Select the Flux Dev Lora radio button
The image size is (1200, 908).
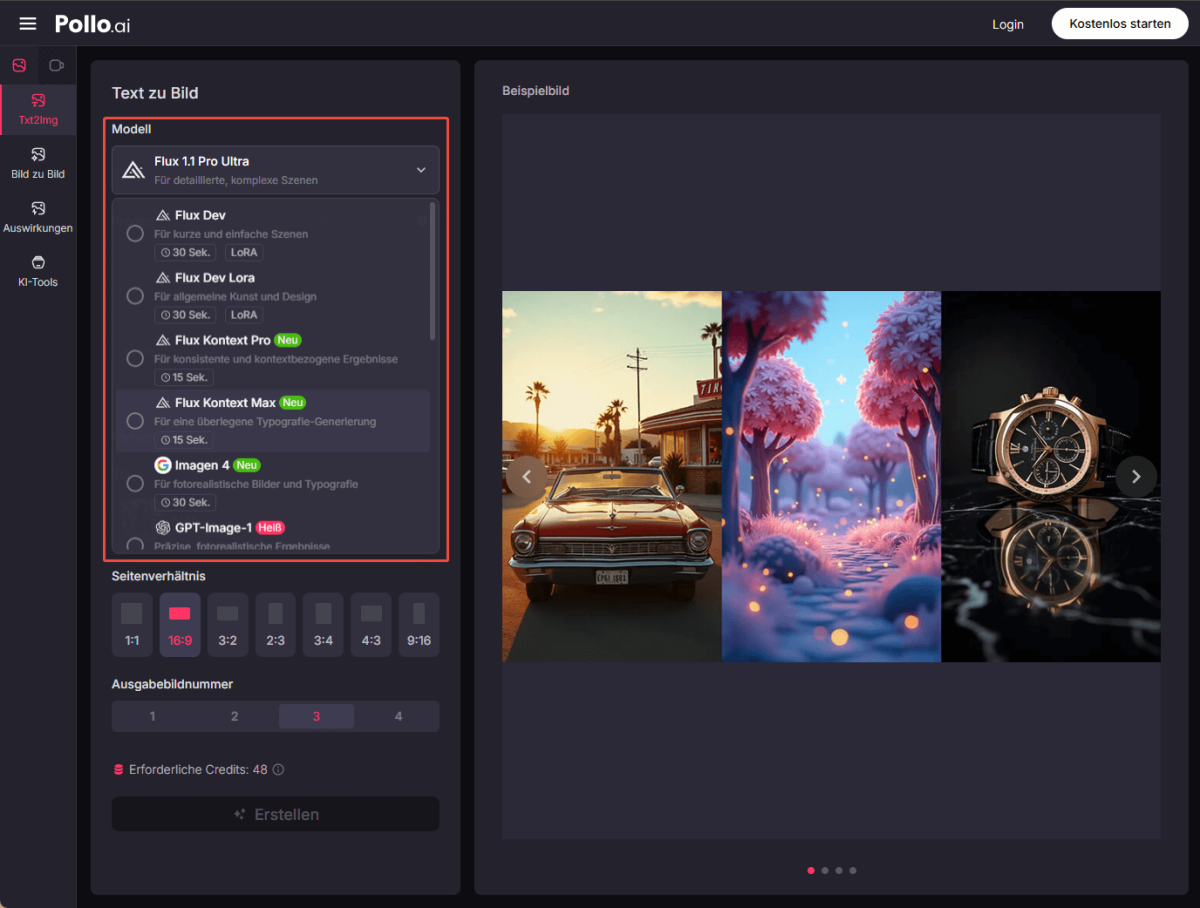[x=135, y=296]
